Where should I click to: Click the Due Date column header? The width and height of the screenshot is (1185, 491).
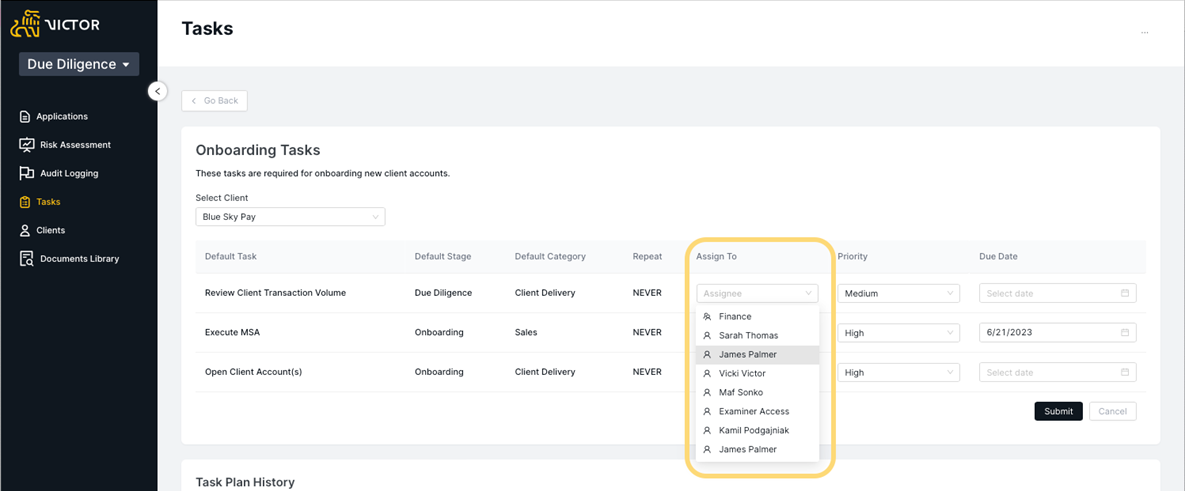click(x=998, y=257)
